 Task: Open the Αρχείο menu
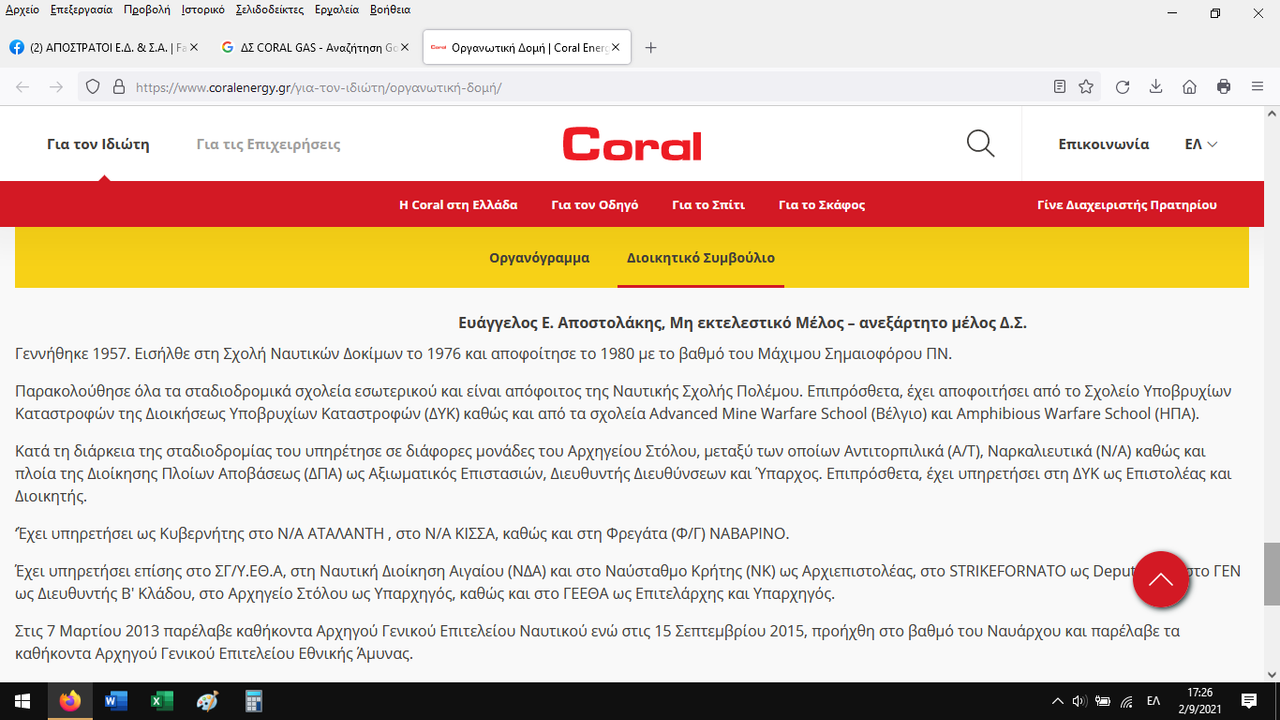22,9
